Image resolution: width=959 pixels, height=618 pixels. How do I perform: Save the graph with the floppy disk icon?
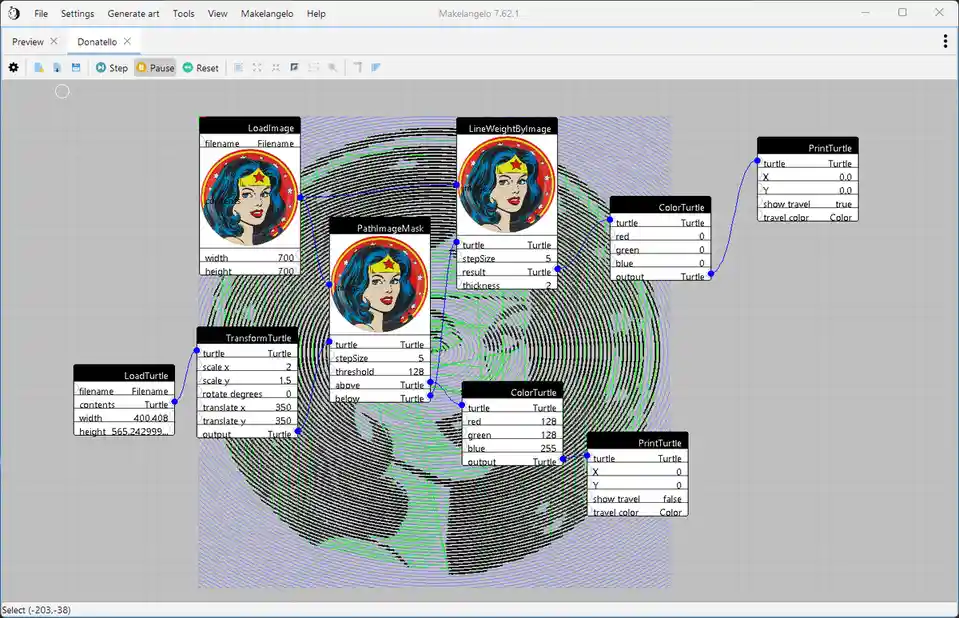click(76, 67)
